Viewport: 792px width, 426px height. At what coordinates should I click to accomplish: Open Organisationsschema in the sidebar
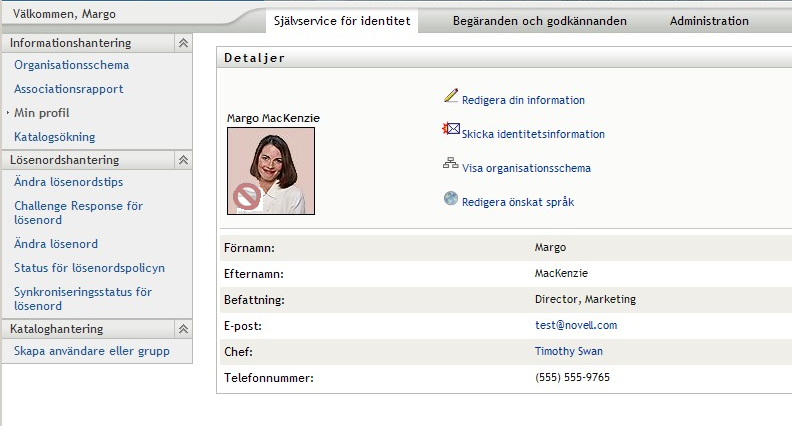click(71, 65)
